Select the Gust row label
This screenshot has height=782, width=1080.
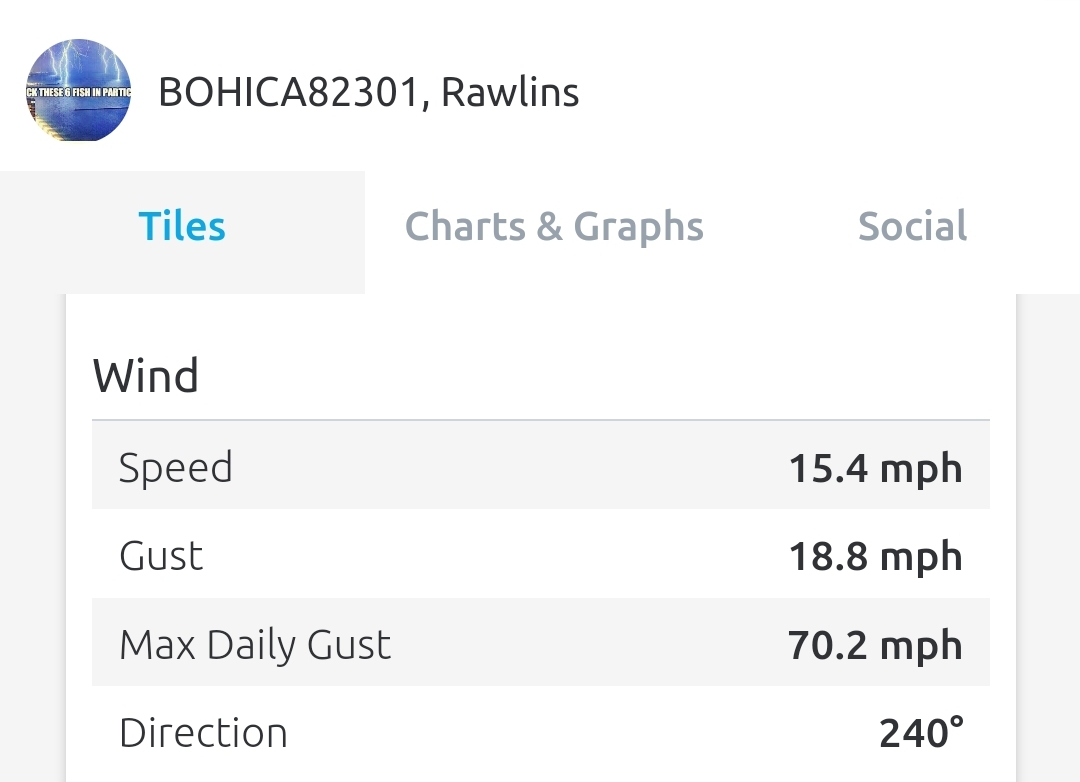click(161, 556)
